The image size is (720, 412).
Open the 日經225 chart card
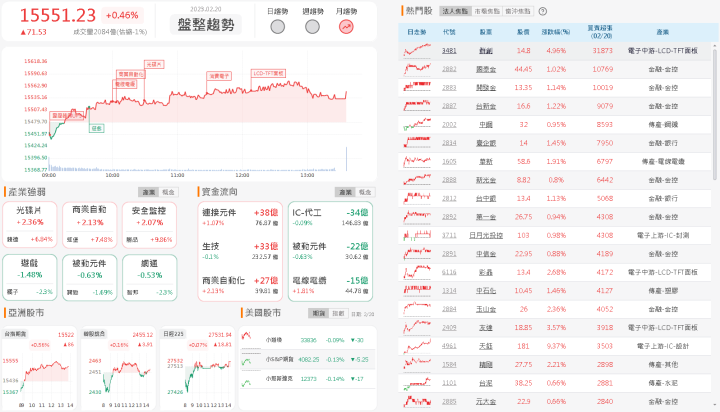[x=197, y=368]
